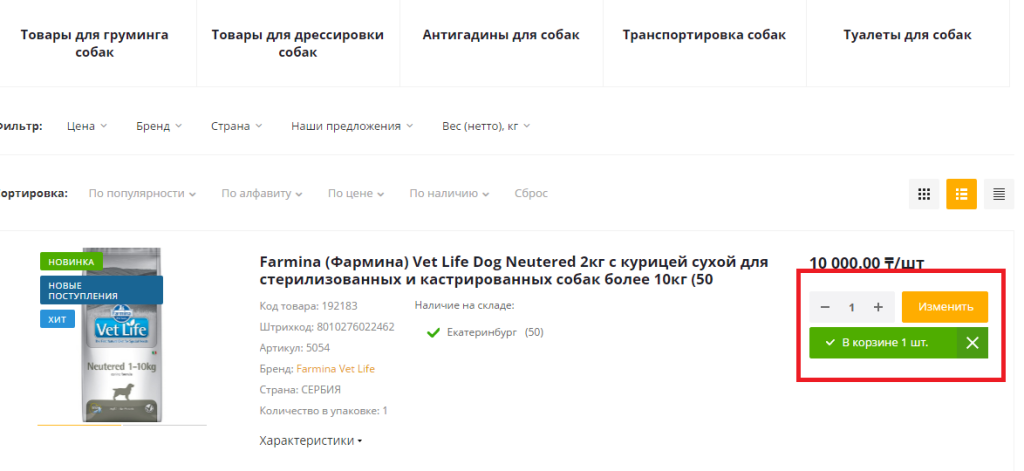This screenshot has height=471, width=1024.
Task: Select the active list view icon
Action: (961, 194)
